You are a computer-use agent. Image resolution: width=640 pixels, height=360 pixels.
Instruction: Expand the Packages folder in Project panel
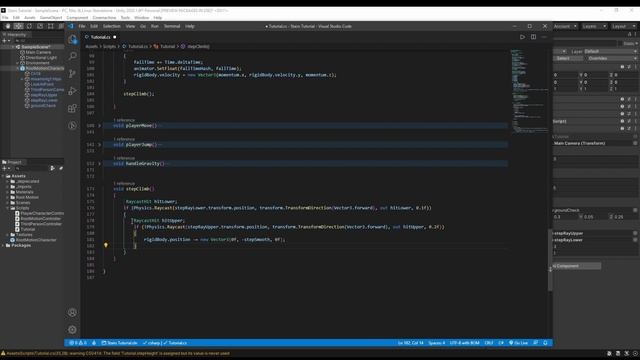(3, 245)
